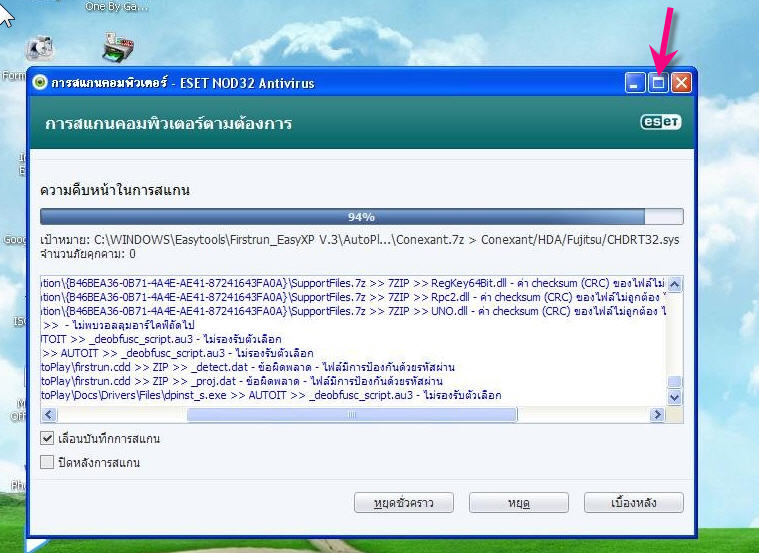
Task: Enable the ปิดหลังการสแกน checkbox
Action: tap(47, 462)
